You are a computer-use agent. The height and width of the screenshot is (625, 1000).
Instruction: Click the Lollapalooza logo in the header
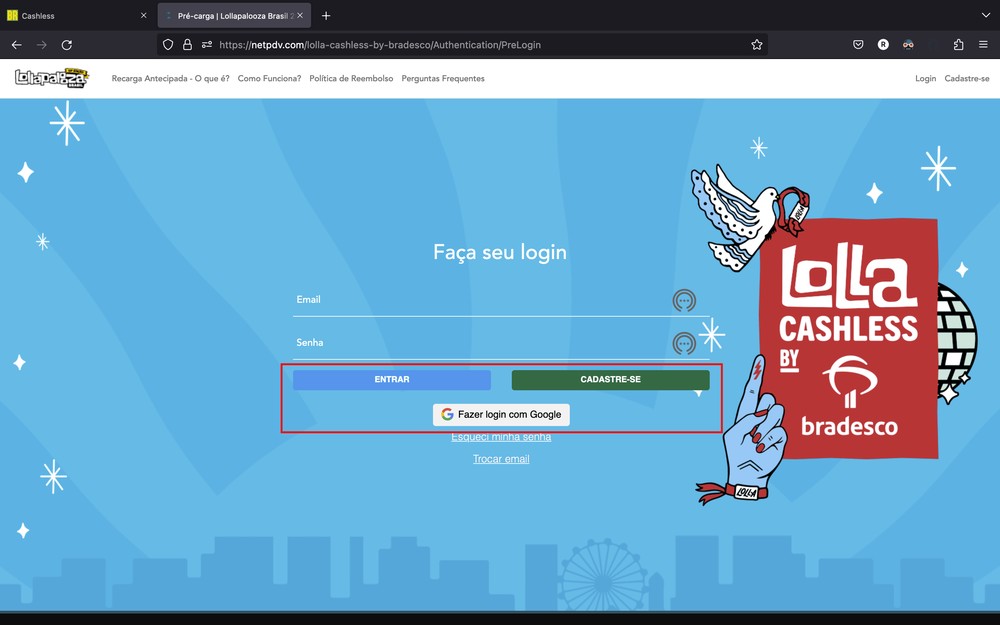pyautogui.click(x=51, y=77)
